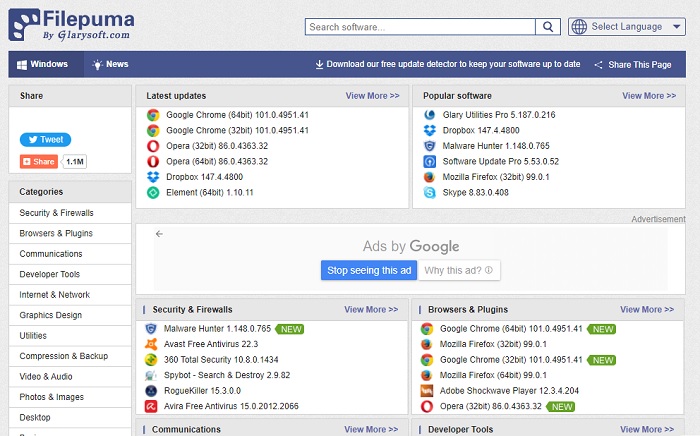Click the globe icon in language selector
The image size is (700, 436).
(x=579, y=27)
